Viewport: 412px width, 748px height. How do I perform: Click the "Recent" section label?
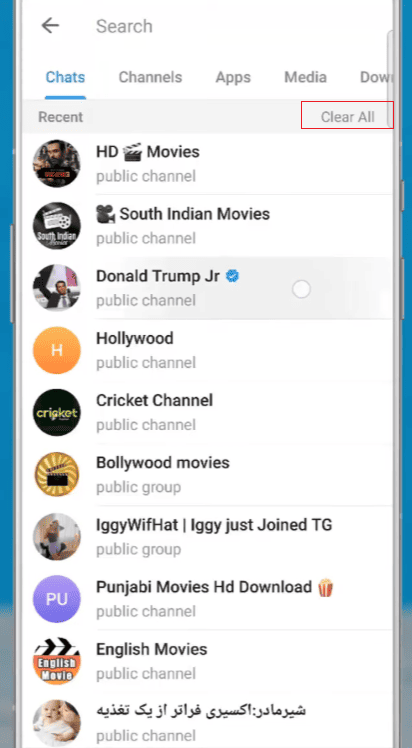click(61, 117)
